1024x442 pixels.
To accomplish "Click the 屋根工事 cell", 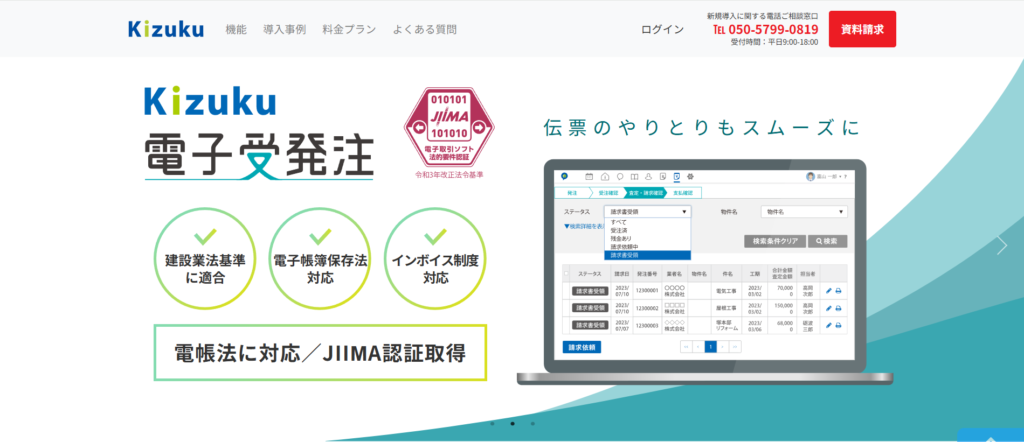I will pos(726,308).
